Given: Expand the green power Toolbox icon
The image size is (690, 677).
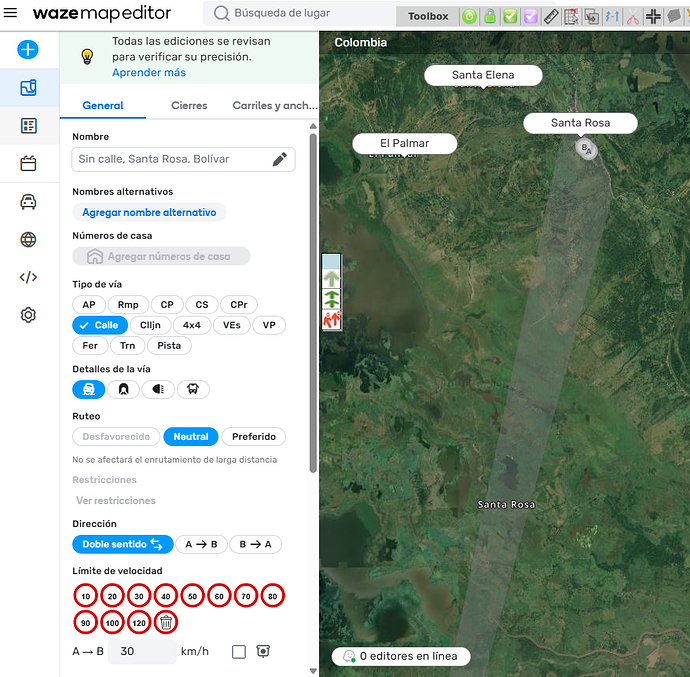Looking at the screenshot, I should click(x=469, y=16).
